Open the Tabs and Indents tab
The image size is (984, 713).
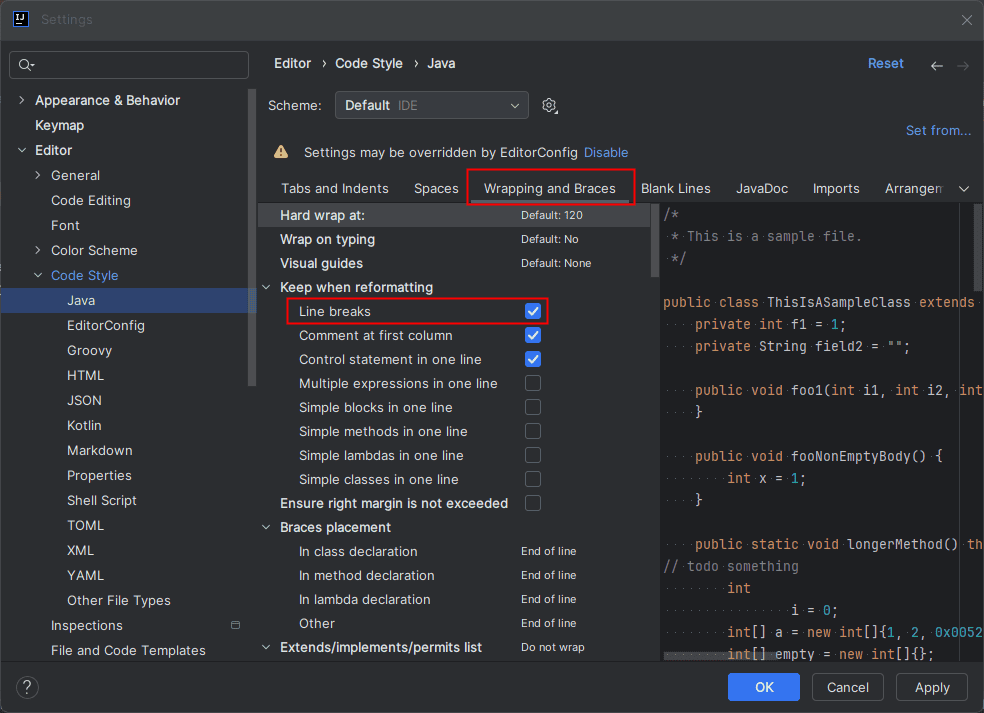coord(335,188)
